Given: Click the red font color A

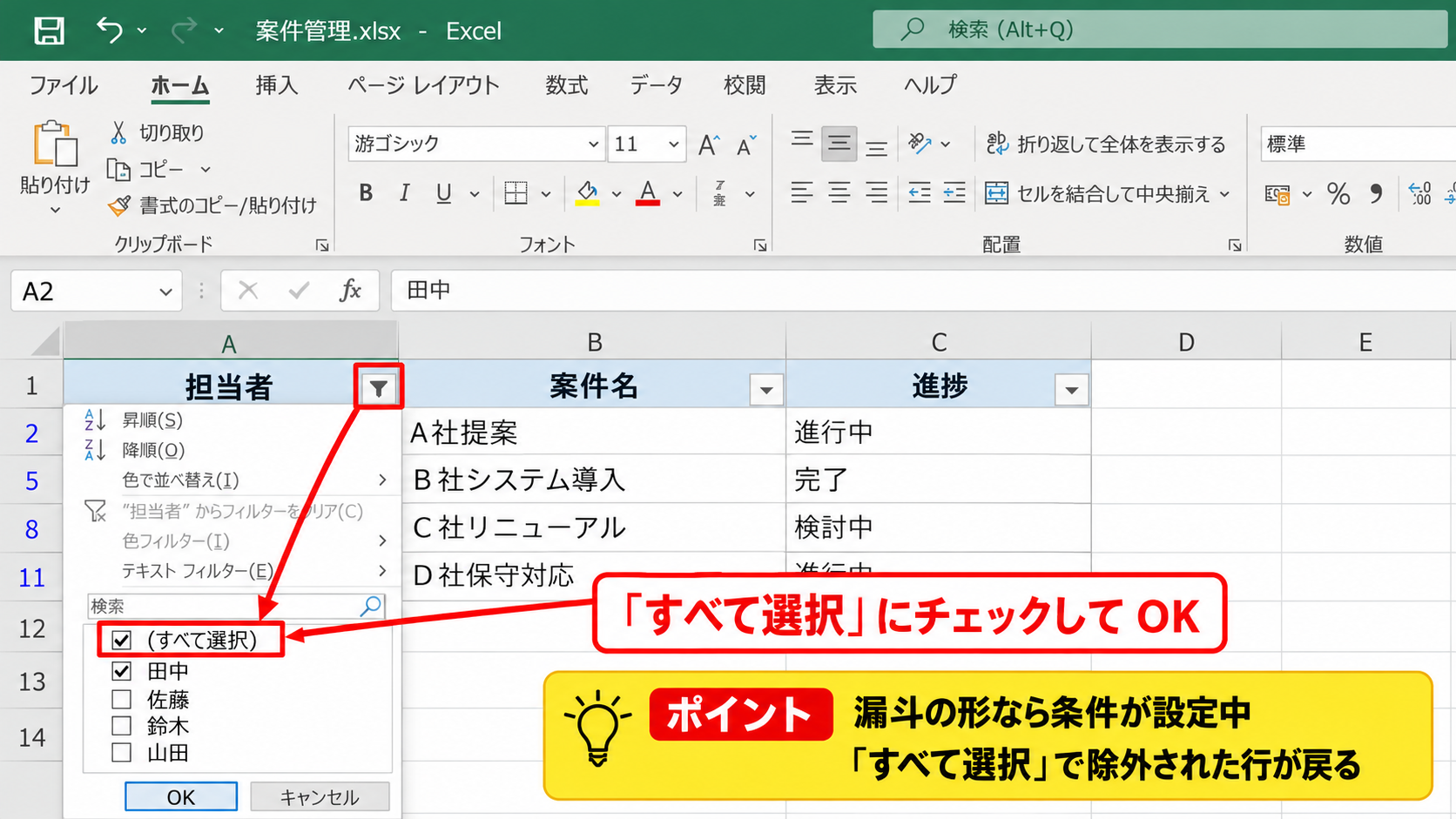Looking at the screenshot, I should click(x=647, y=192).
